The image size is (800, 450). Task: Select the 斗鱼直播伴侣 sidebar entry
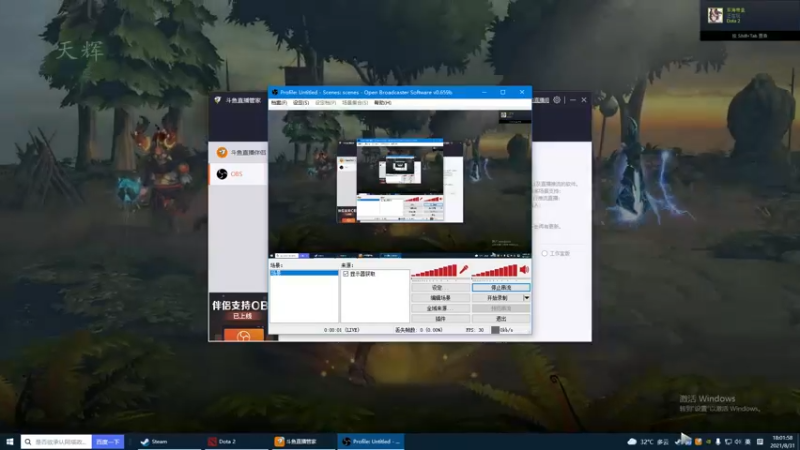pos(238,152)
